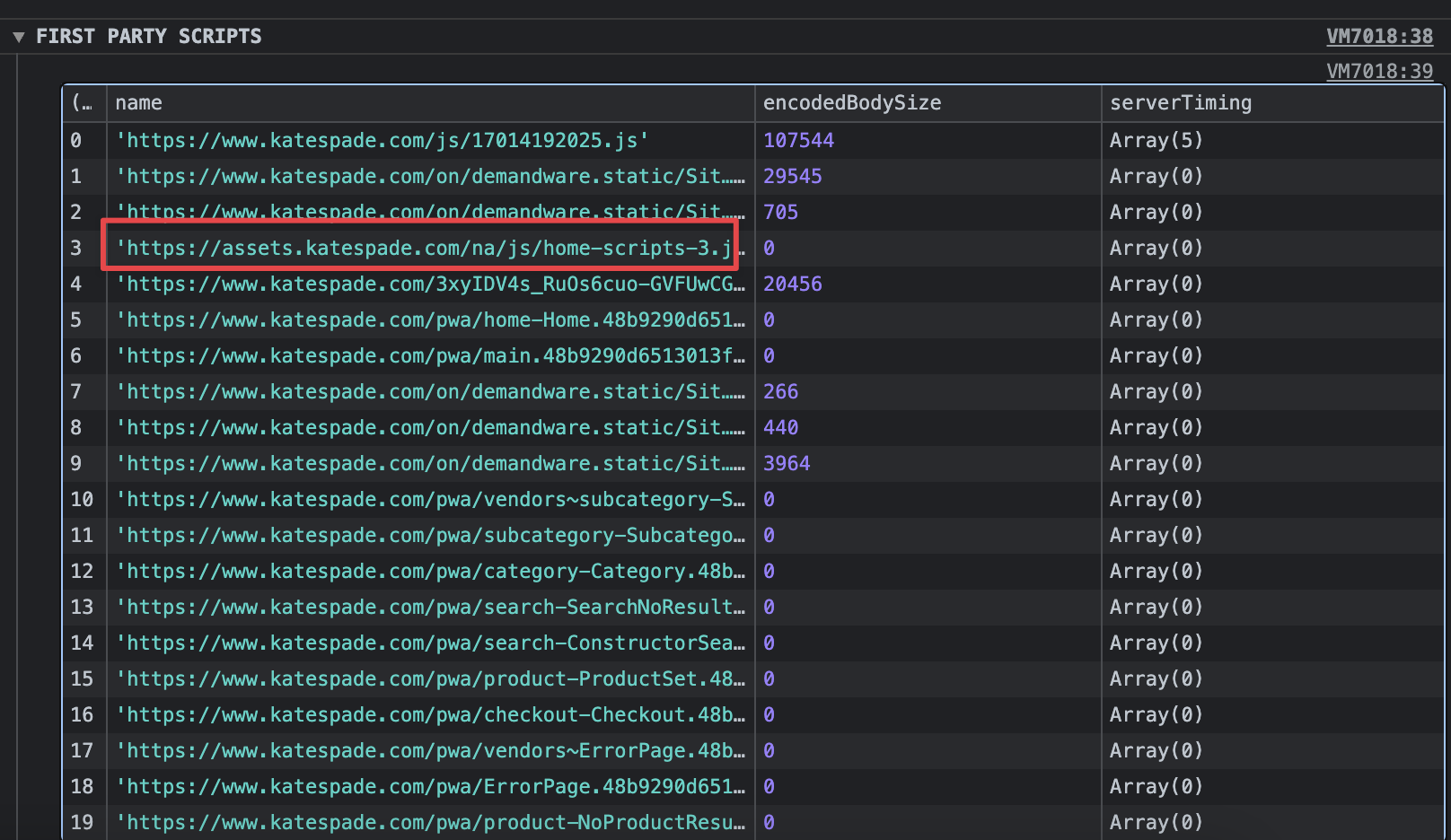Select the product-NoProductResu script URL
1451x840 pixels.
click(430, 822)
